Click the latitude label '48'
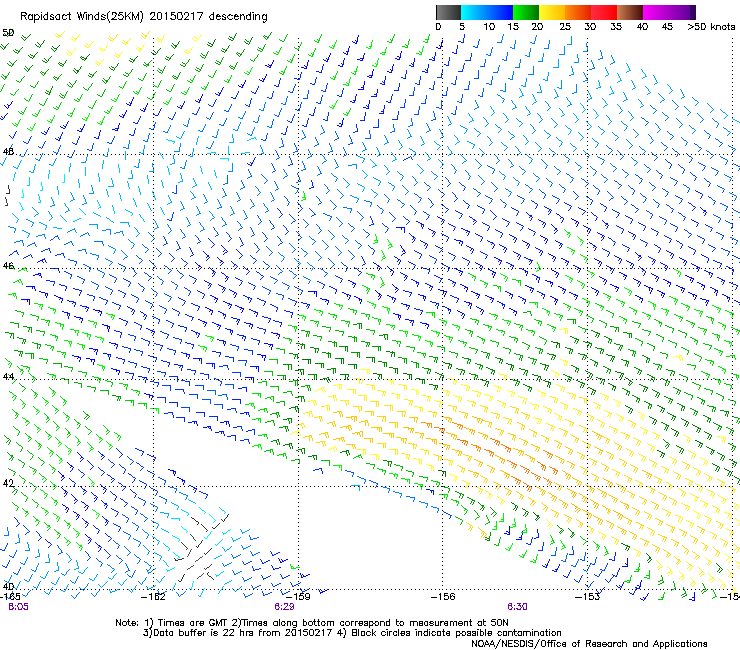The width and height of the screenshot is (740, 650). coord(8,152)
